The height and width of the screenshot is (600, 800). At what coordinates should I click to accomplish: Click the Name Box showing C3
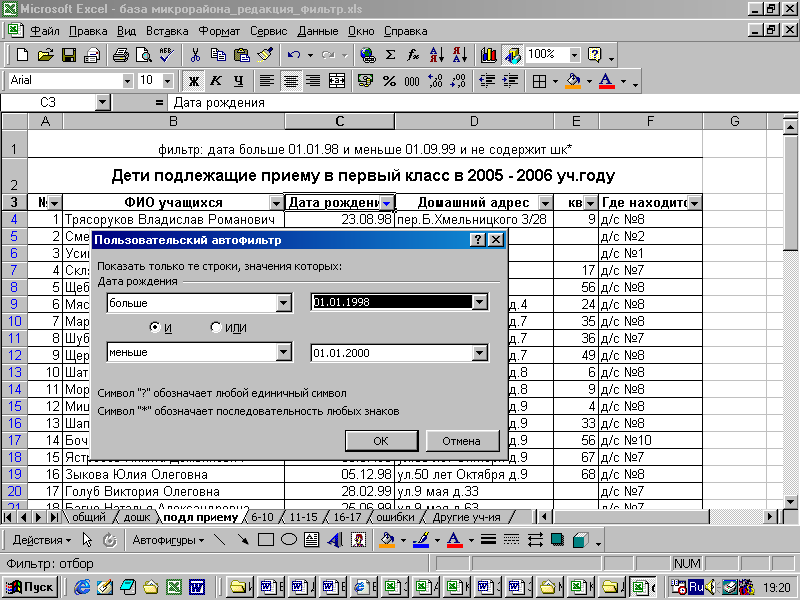[x=48, y=103]
